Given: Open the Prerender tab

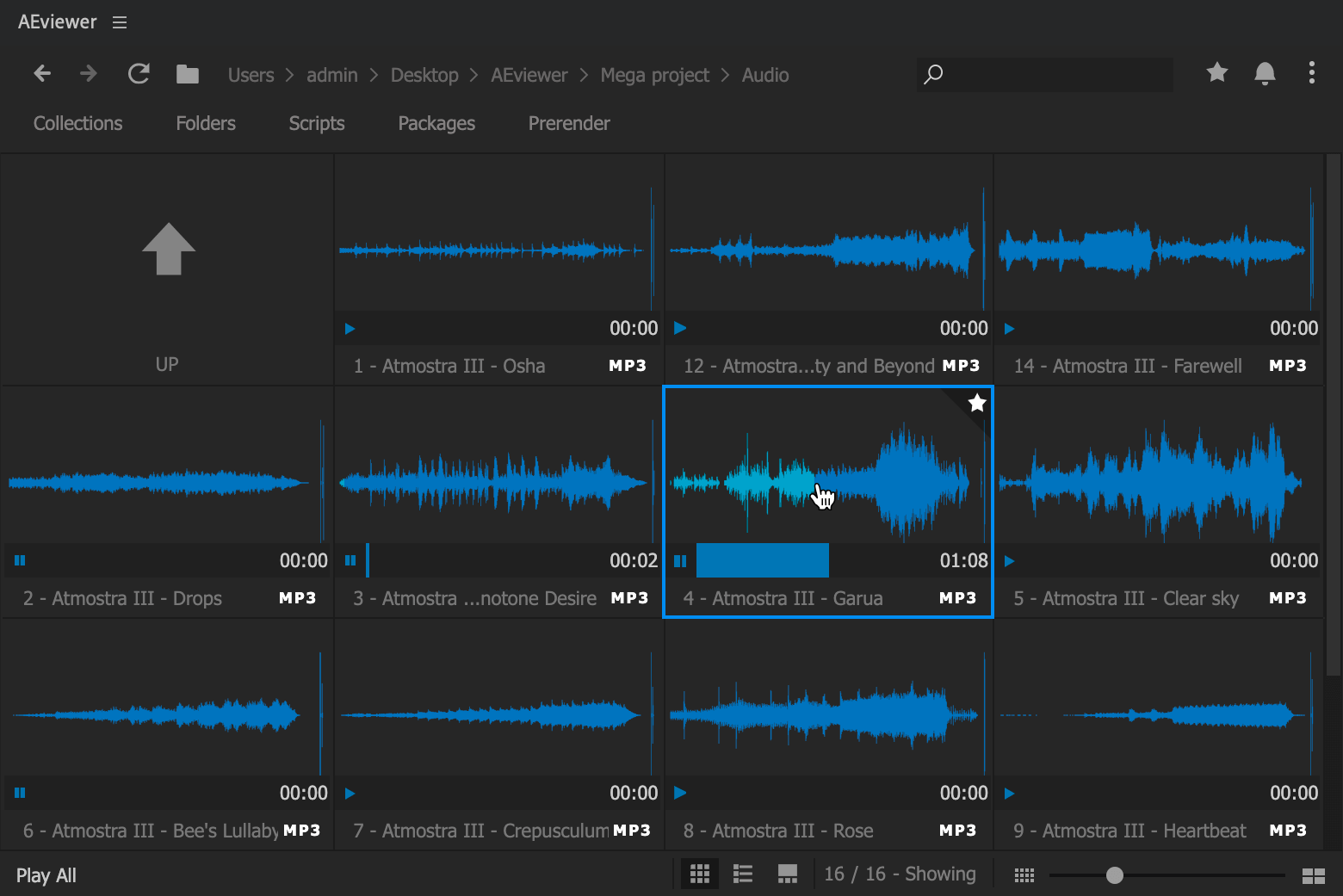Looking at the screenshot, I should click(568, 123).
